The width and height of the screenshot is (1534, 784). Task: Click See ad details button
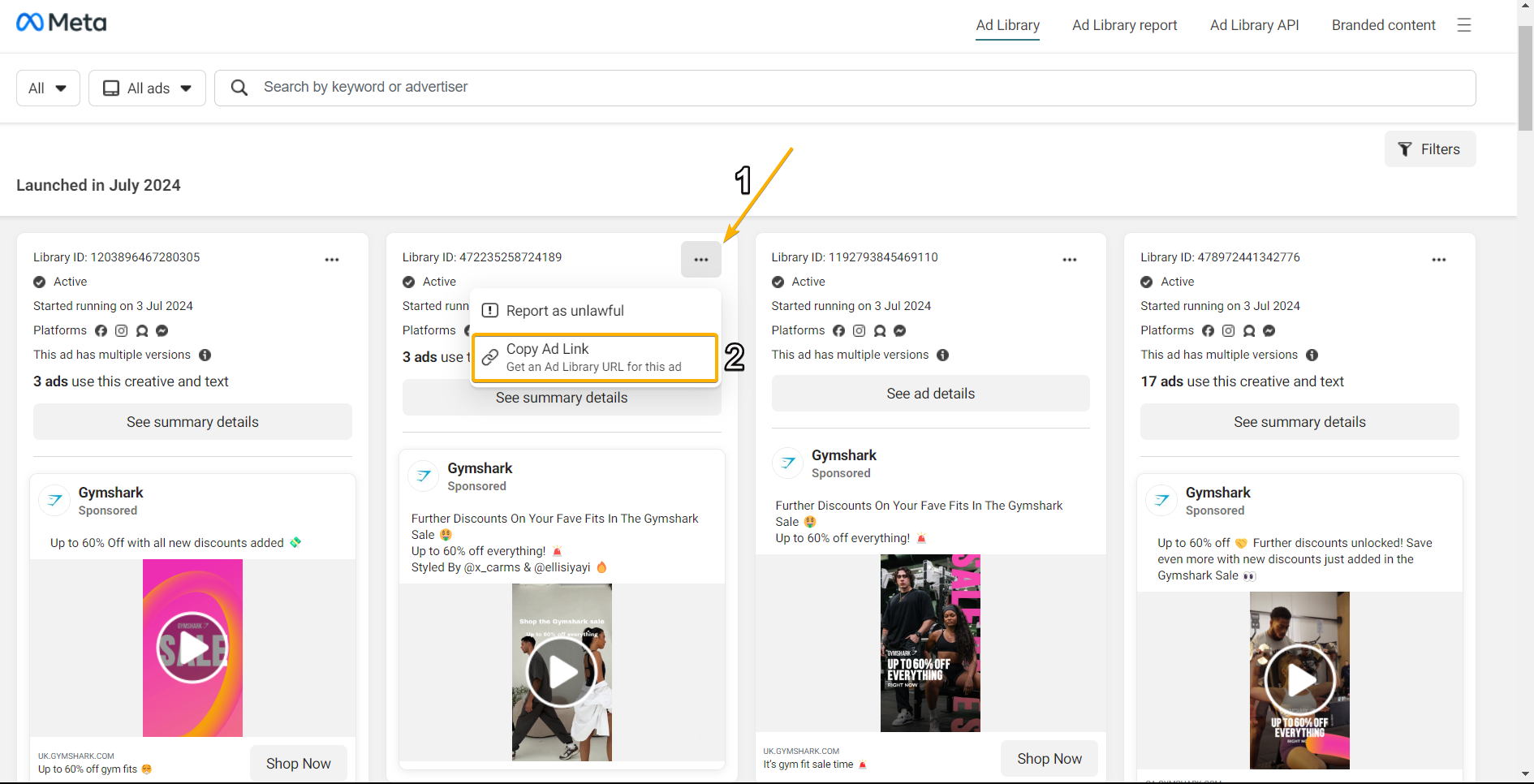coord(930,394)
